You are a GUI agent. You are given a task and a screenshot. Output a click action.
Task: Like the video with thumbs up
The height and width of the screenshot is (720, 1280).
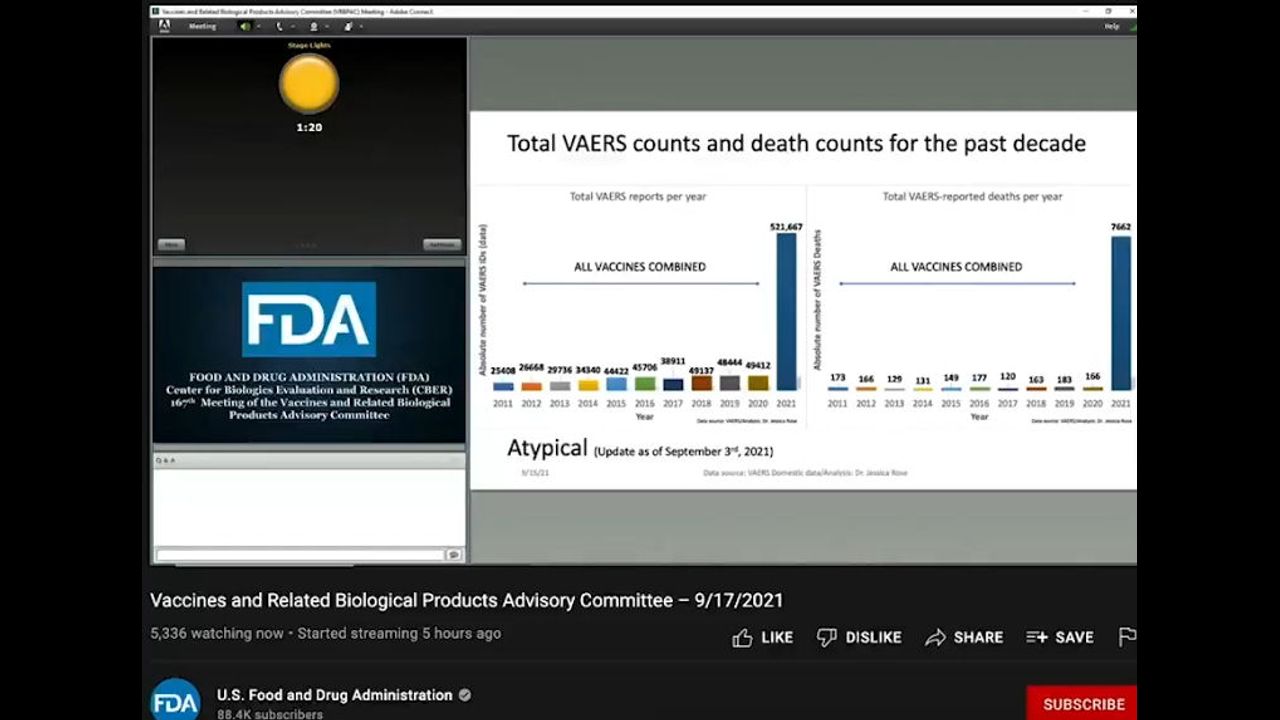click(x=762, y=637)
